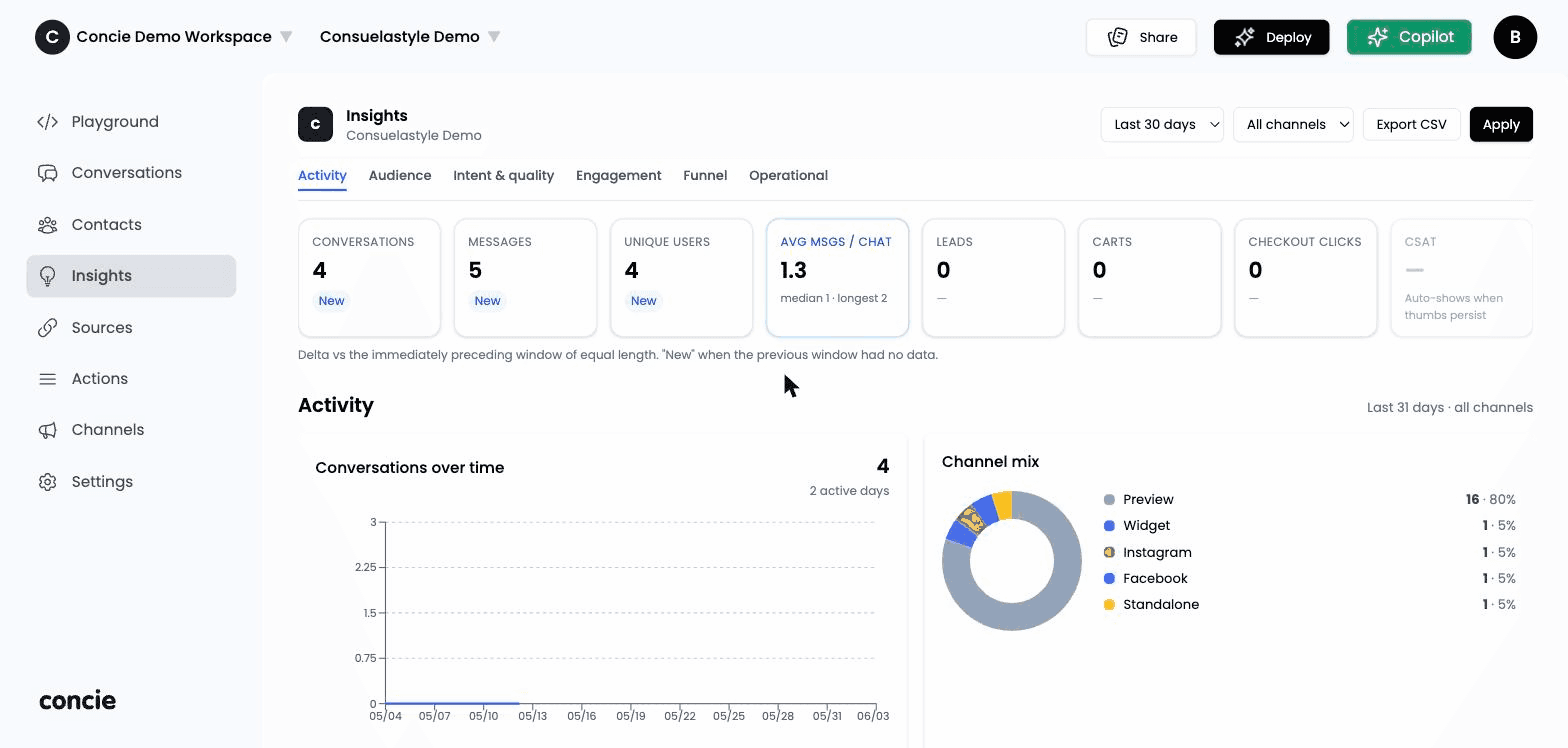Open Settings in the sidebar
This screenshot has height=748, width=1568.
click(131, 482)
